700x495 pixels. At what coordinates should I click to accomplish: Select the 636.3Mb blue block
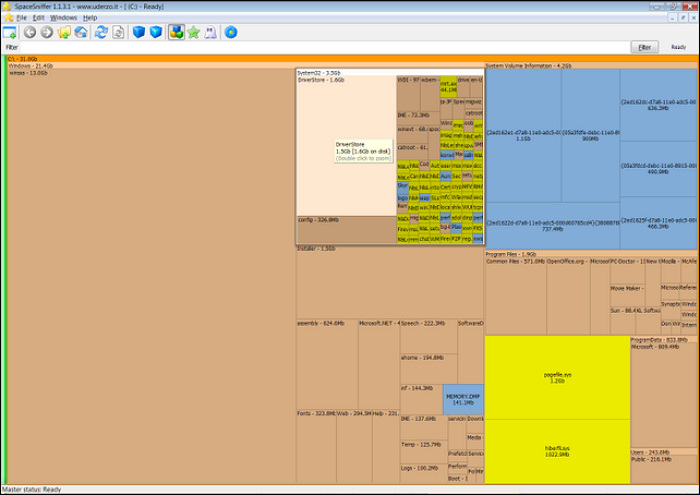click(x=658, y=105)
